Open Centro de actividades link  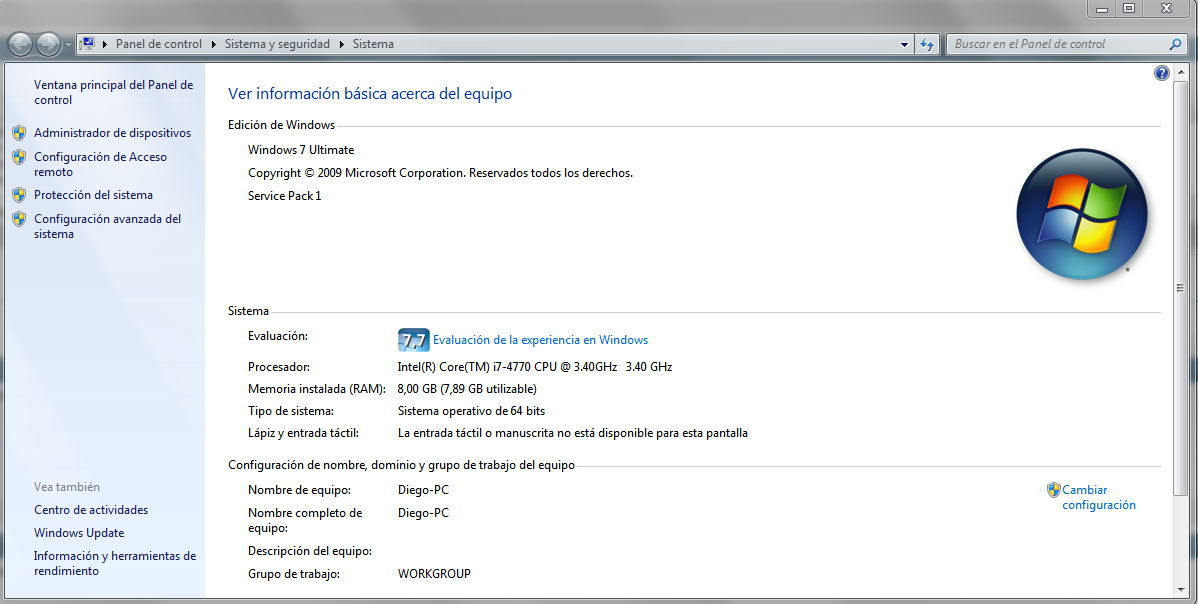pyautogui.click(x=91, y=510)
